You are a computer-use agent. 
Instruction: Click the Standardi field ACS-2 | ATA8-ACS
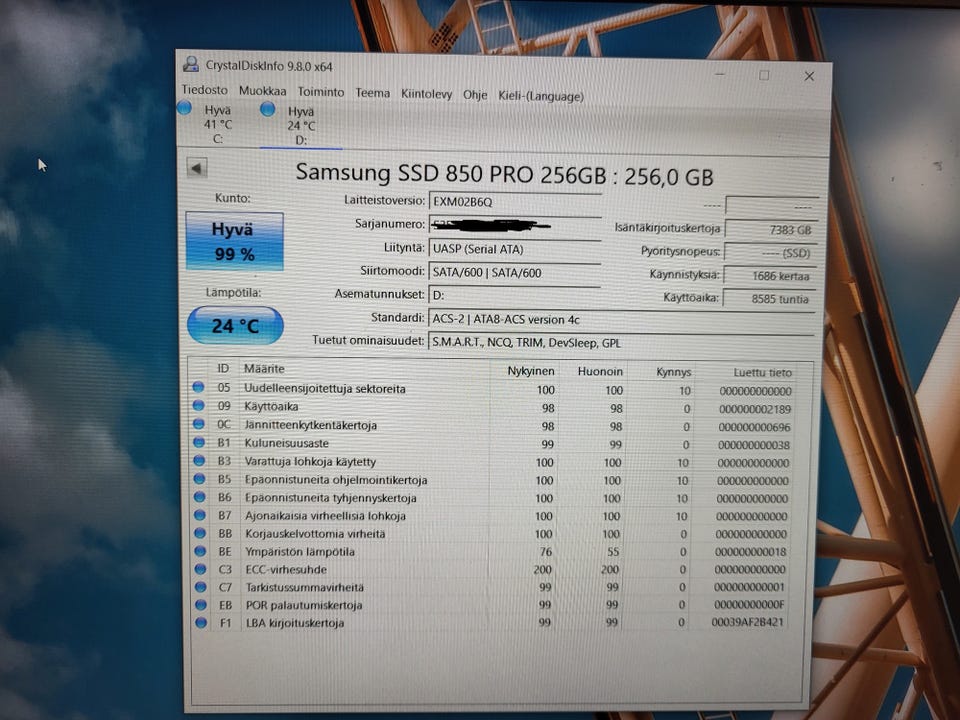click(621, 320)
